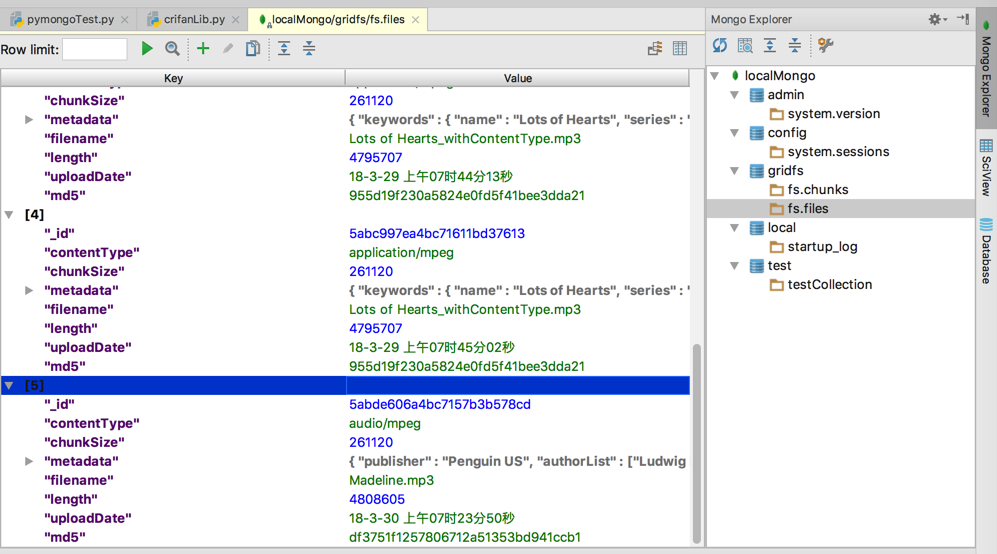The height and width of the screenshot is (554, 997).
Task: Switch results to table view
Action: point(680,49)
